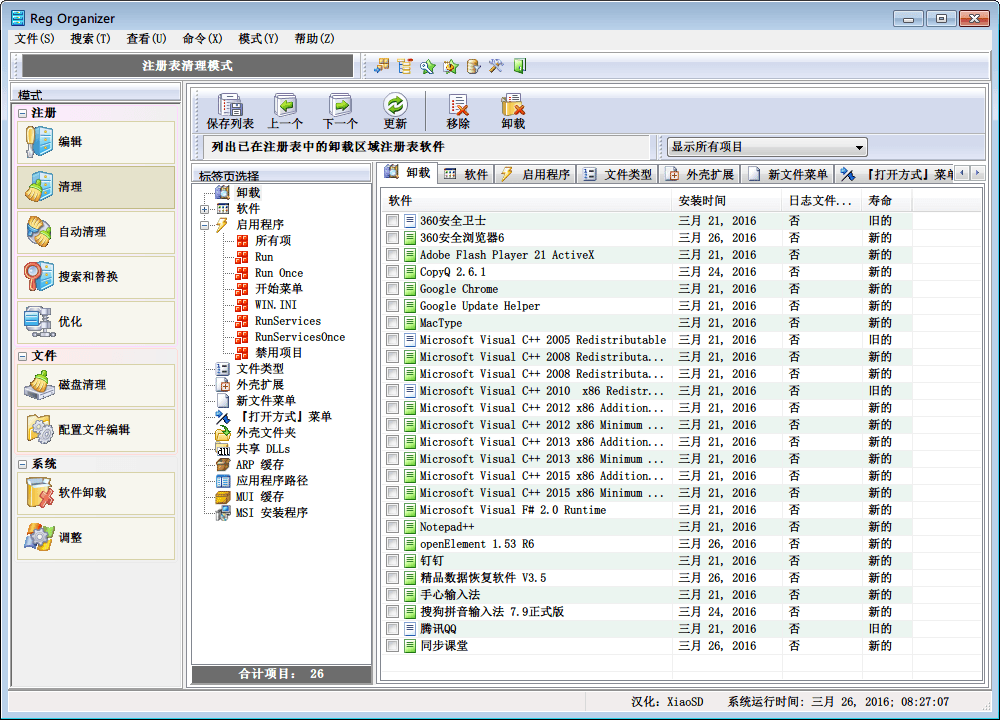Check the Google Chrome checkbox

tap(392, 289)
